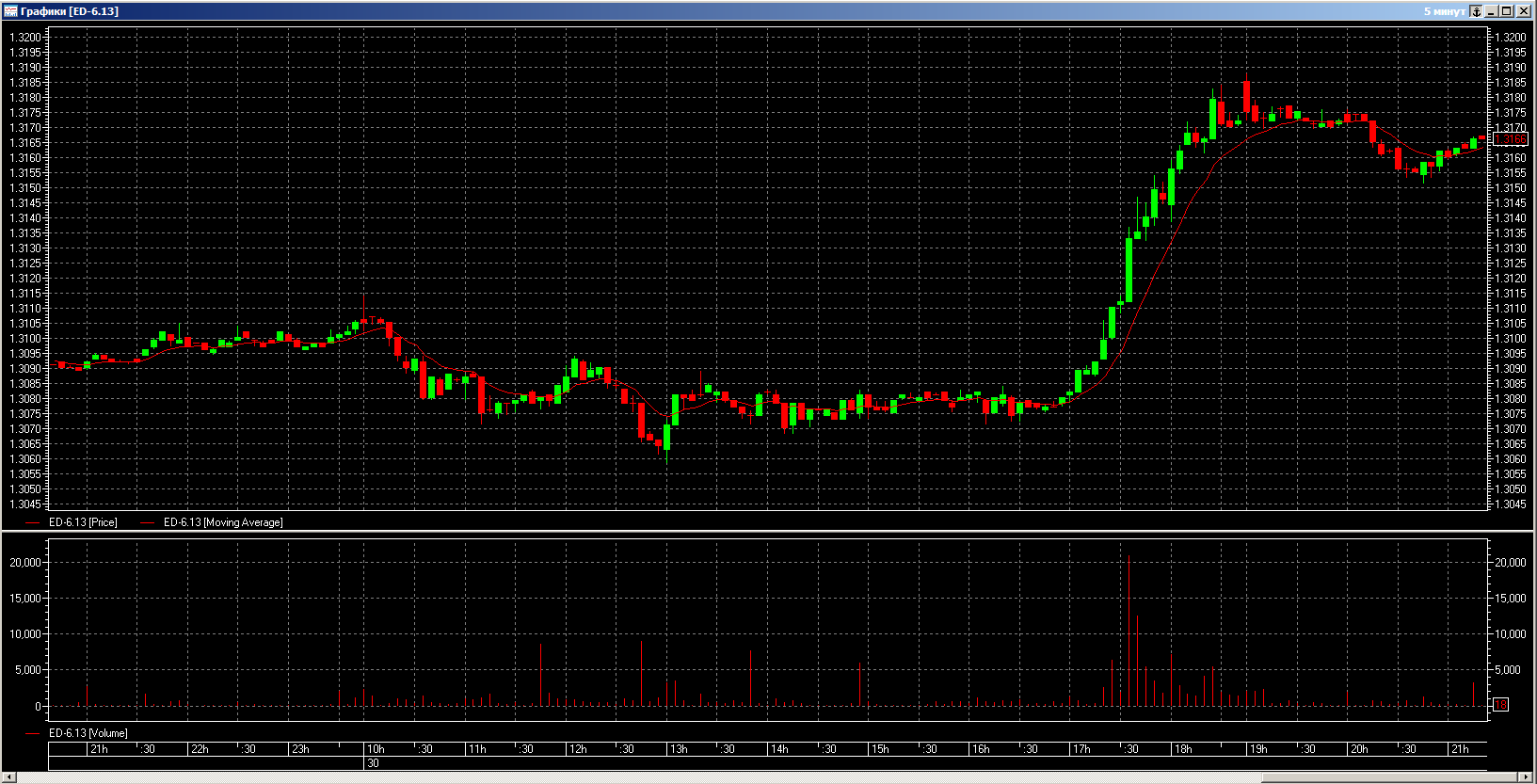This screenshot has height=784, width=1537.
Task: Click the 18h mark on time axis
Action: click(1183, 749)
